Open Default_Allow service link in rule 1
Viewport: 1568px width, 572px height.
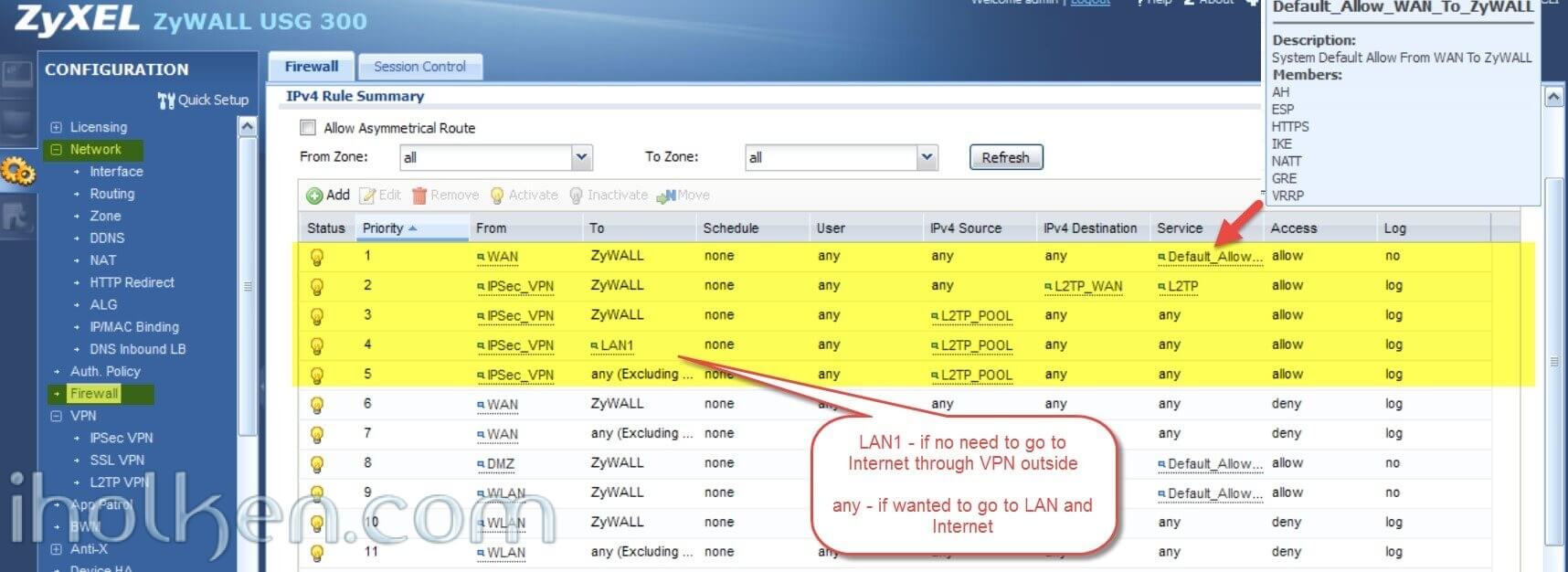[1214, 257]
